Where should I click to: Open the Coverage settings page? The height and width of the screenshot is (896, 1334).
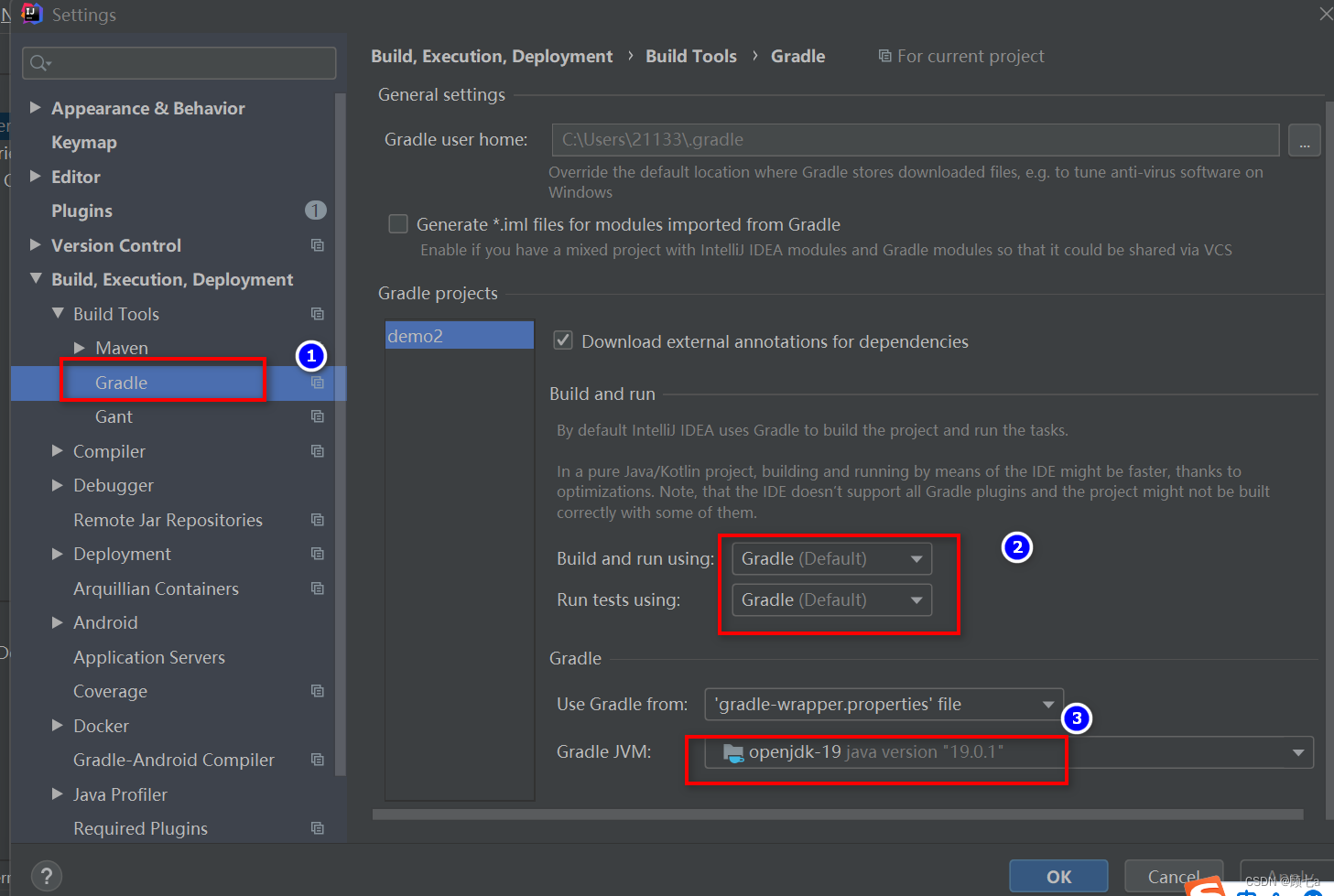coord(110,692)
